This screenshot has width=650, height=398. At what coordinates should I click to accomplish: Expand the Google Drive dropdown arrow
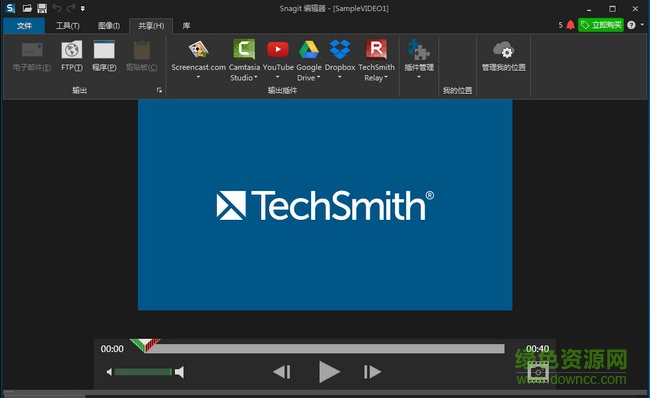coord(318,78)
